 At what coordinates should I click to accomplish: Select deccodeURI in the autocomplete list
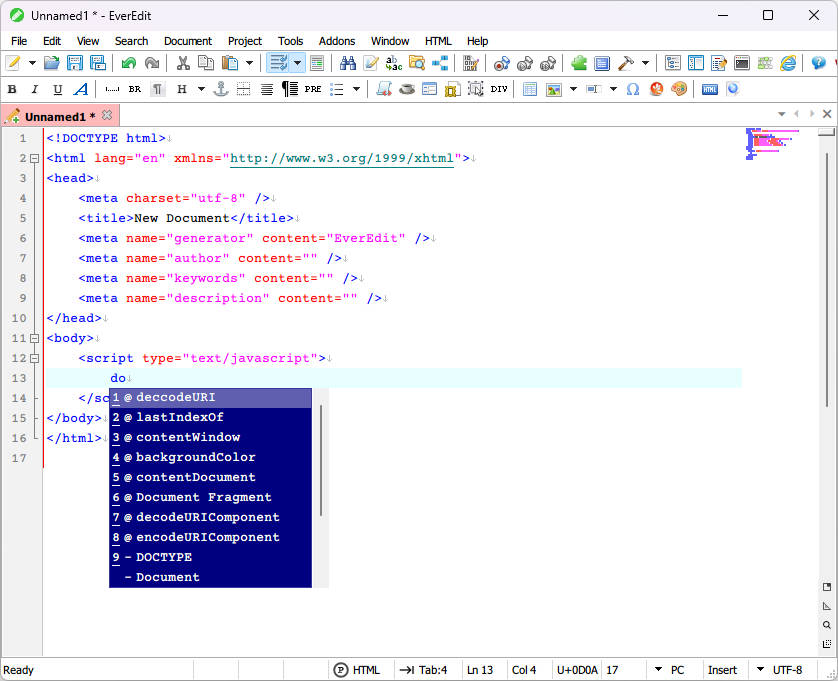pos(210,397)
